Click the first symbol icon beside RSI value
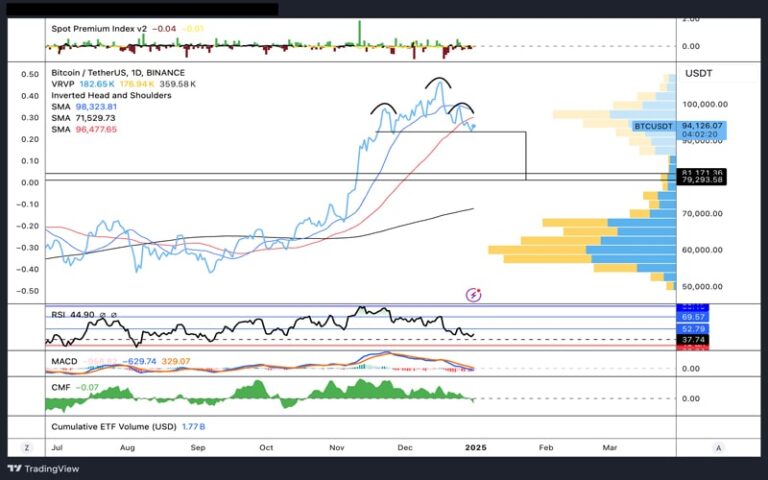Screen dimensions: 768x480 [x=102, y=314]
